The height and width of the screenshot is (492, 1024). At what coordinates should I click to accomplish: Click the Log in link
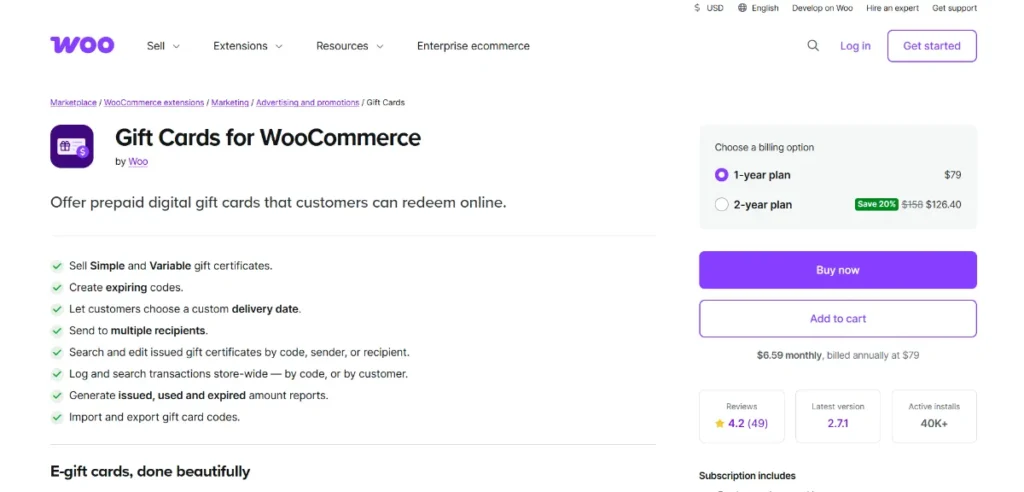click(855, 46)
